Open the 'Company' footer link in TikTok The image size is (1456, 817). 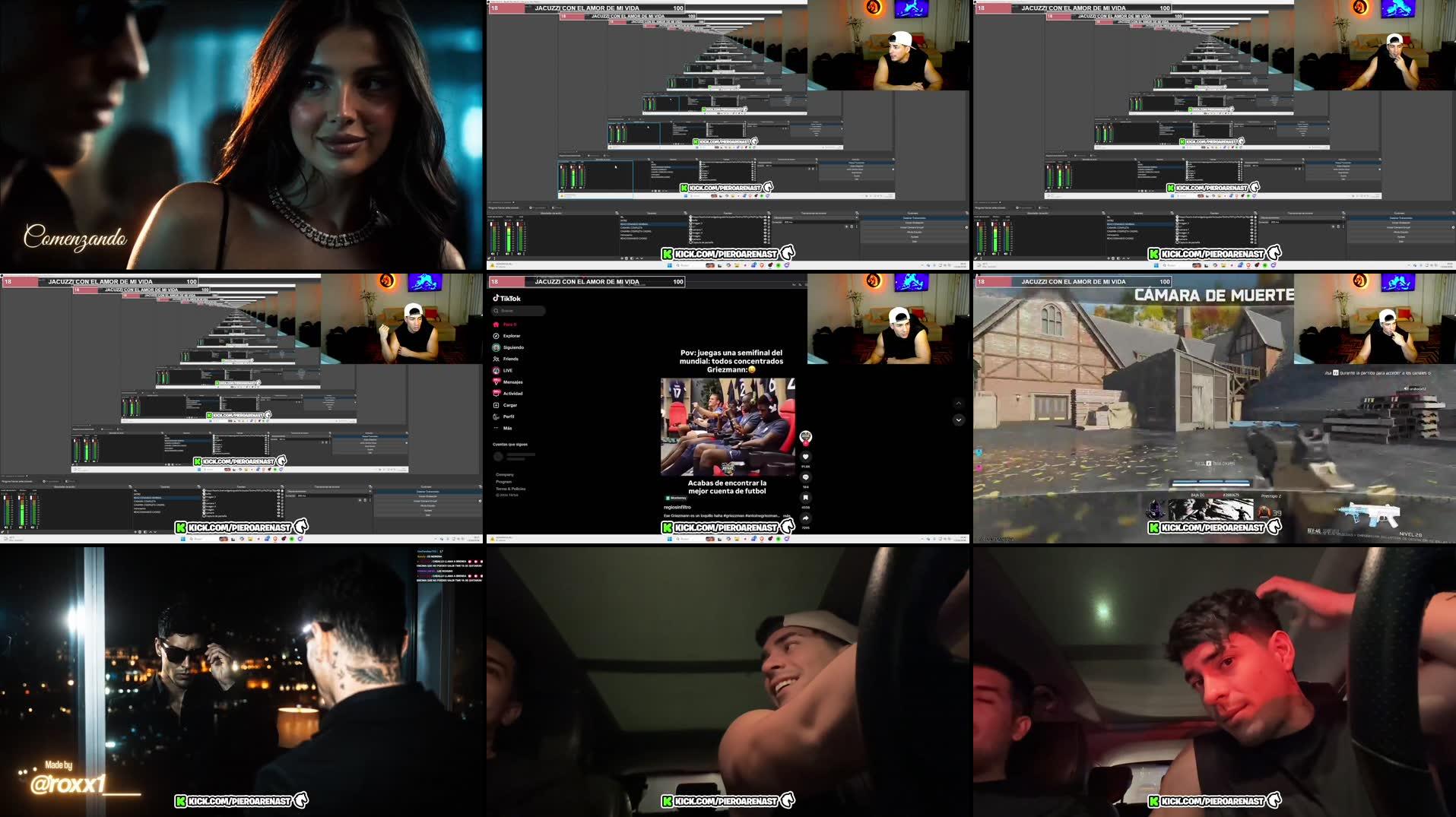(505, 474)
